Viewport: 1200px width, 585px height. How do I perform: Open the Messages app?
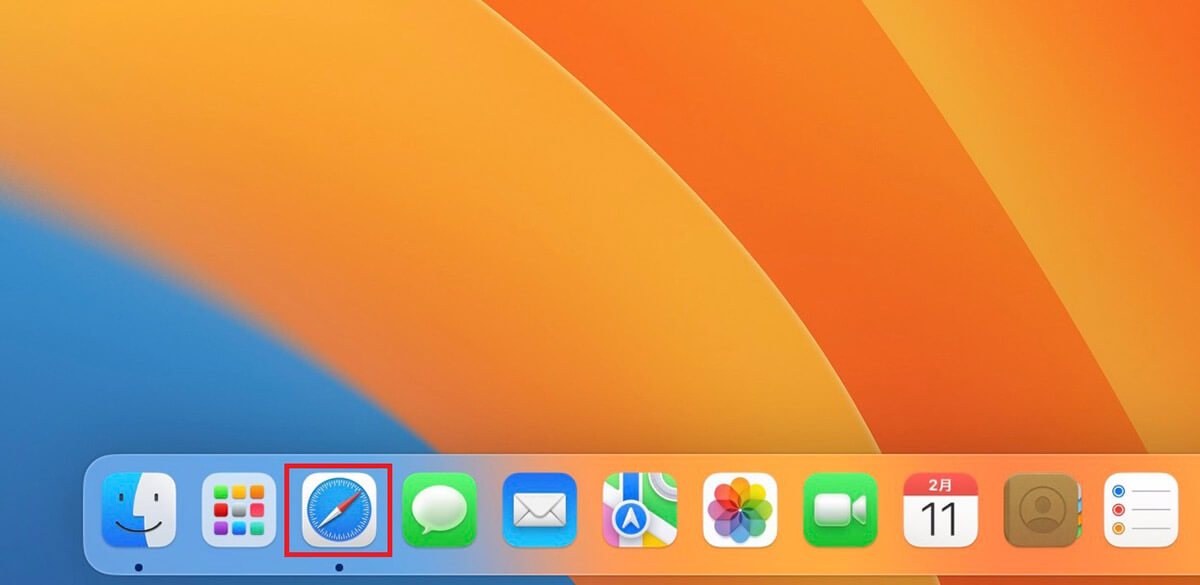tap(439, 510)
